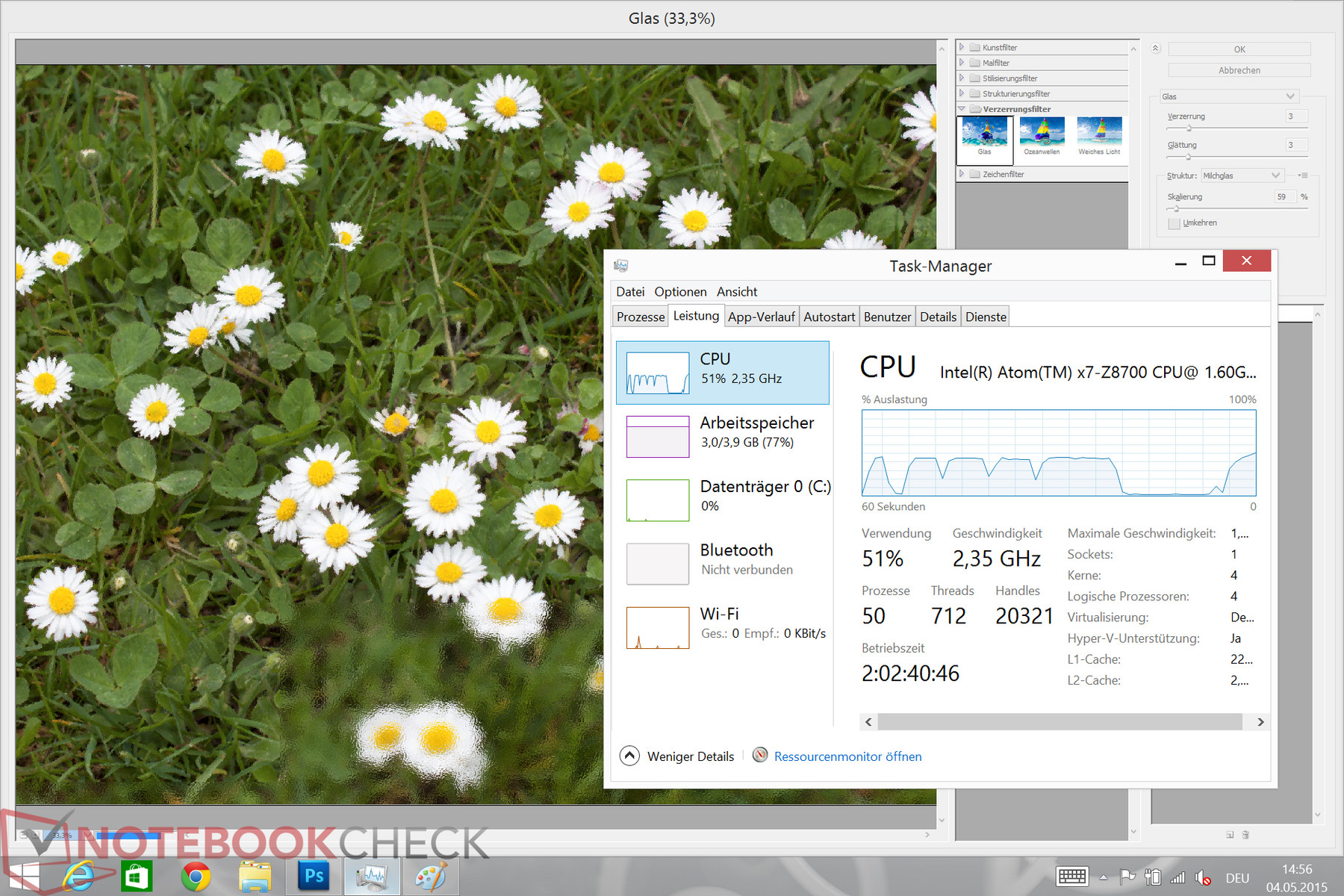Open Action Center flag icon

click(x=1127, y=877)
